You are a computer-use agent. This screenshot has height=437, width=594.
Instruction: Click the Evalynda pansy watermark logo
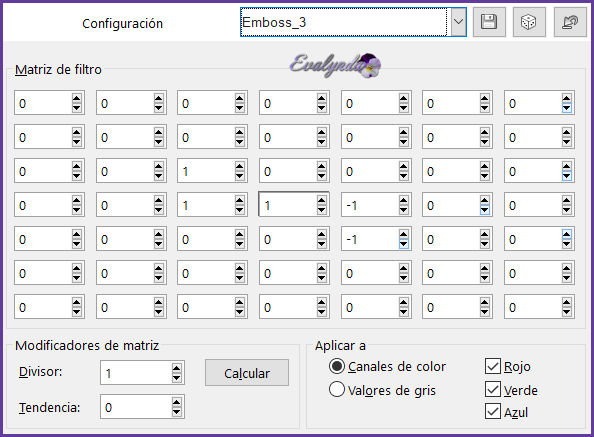click(335, 66)
